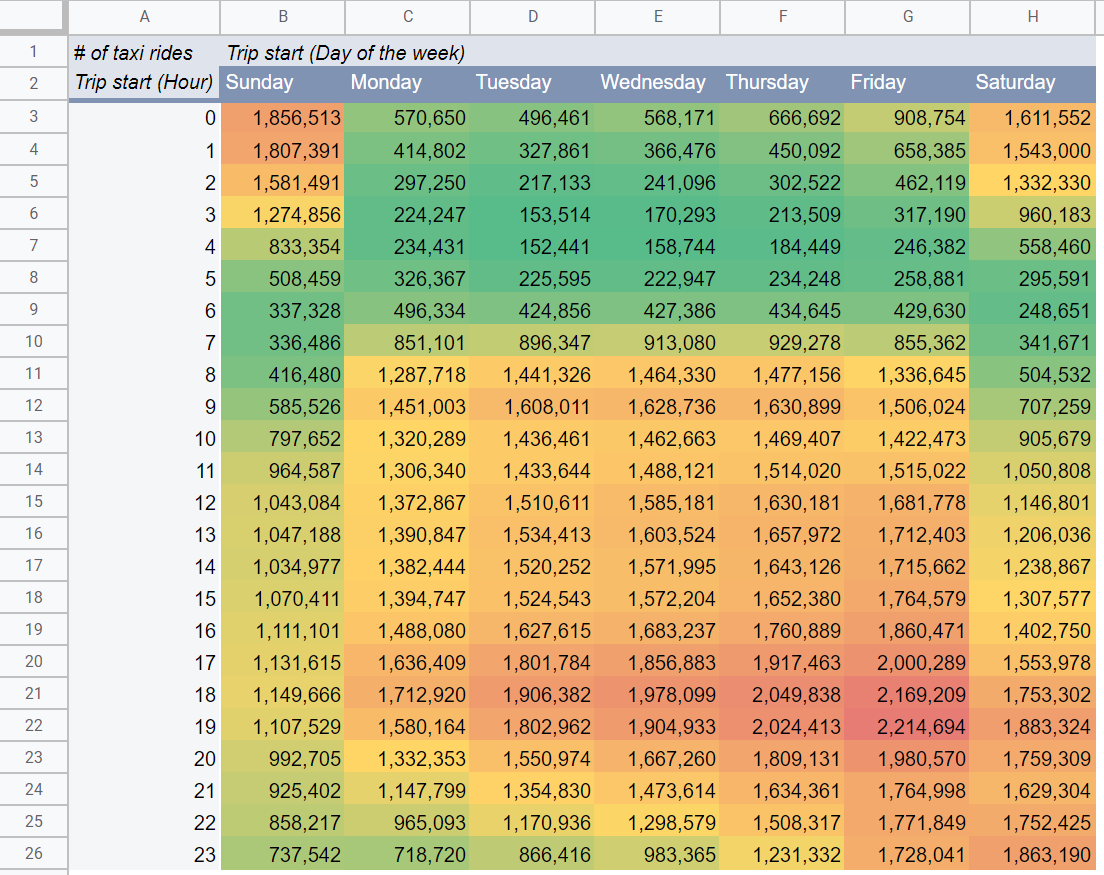Select column B header
This screenshot has width=1104, height=875.
(283, 16)
